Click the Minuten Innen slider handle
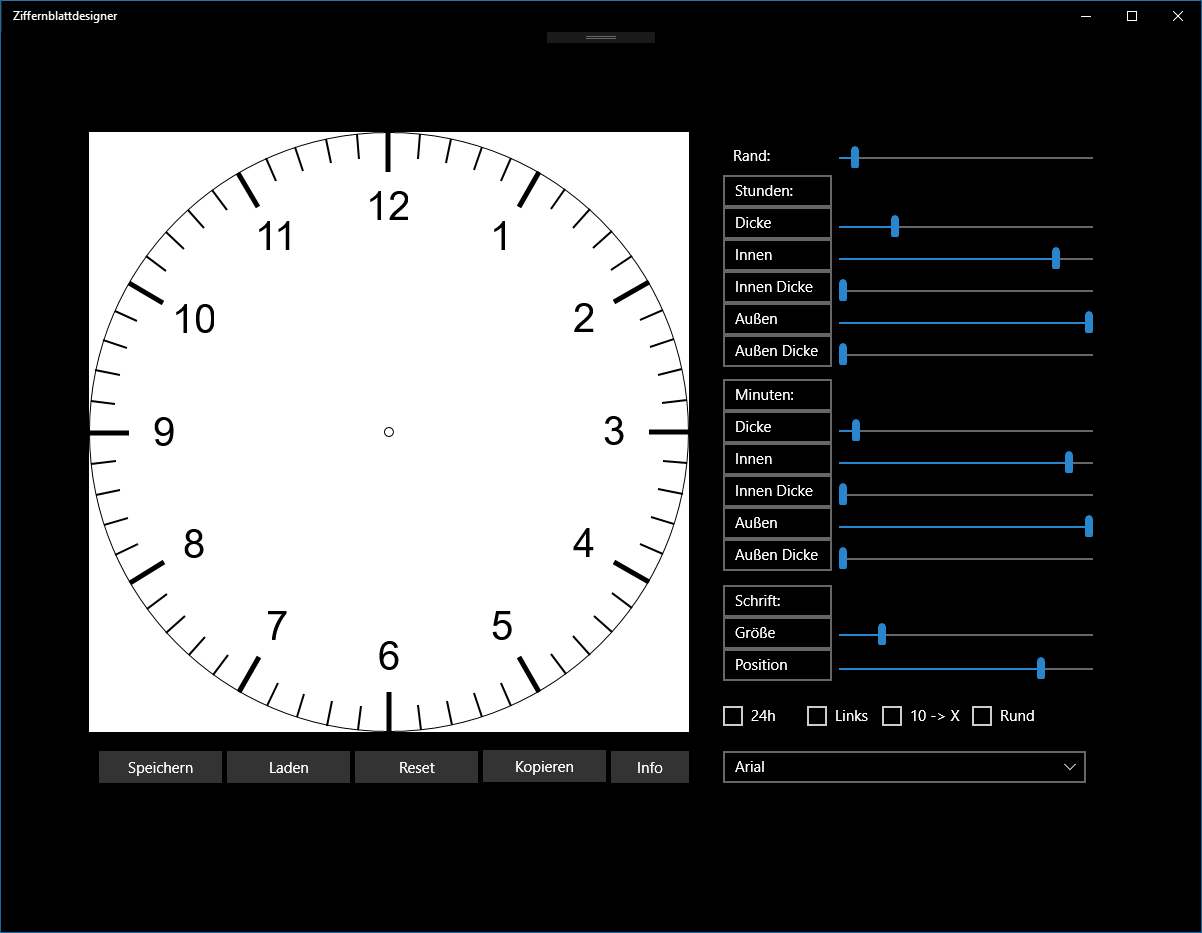 pos(1069,462)
